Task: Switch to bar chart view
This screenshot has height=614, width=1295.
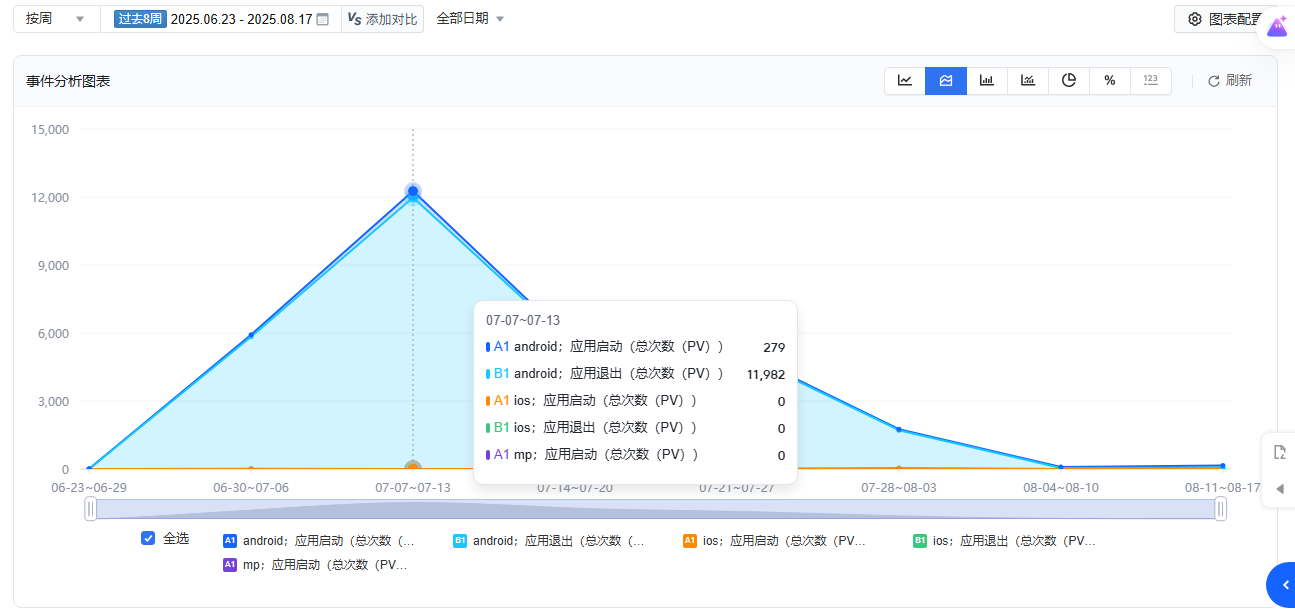Action: tap(987, 81)
